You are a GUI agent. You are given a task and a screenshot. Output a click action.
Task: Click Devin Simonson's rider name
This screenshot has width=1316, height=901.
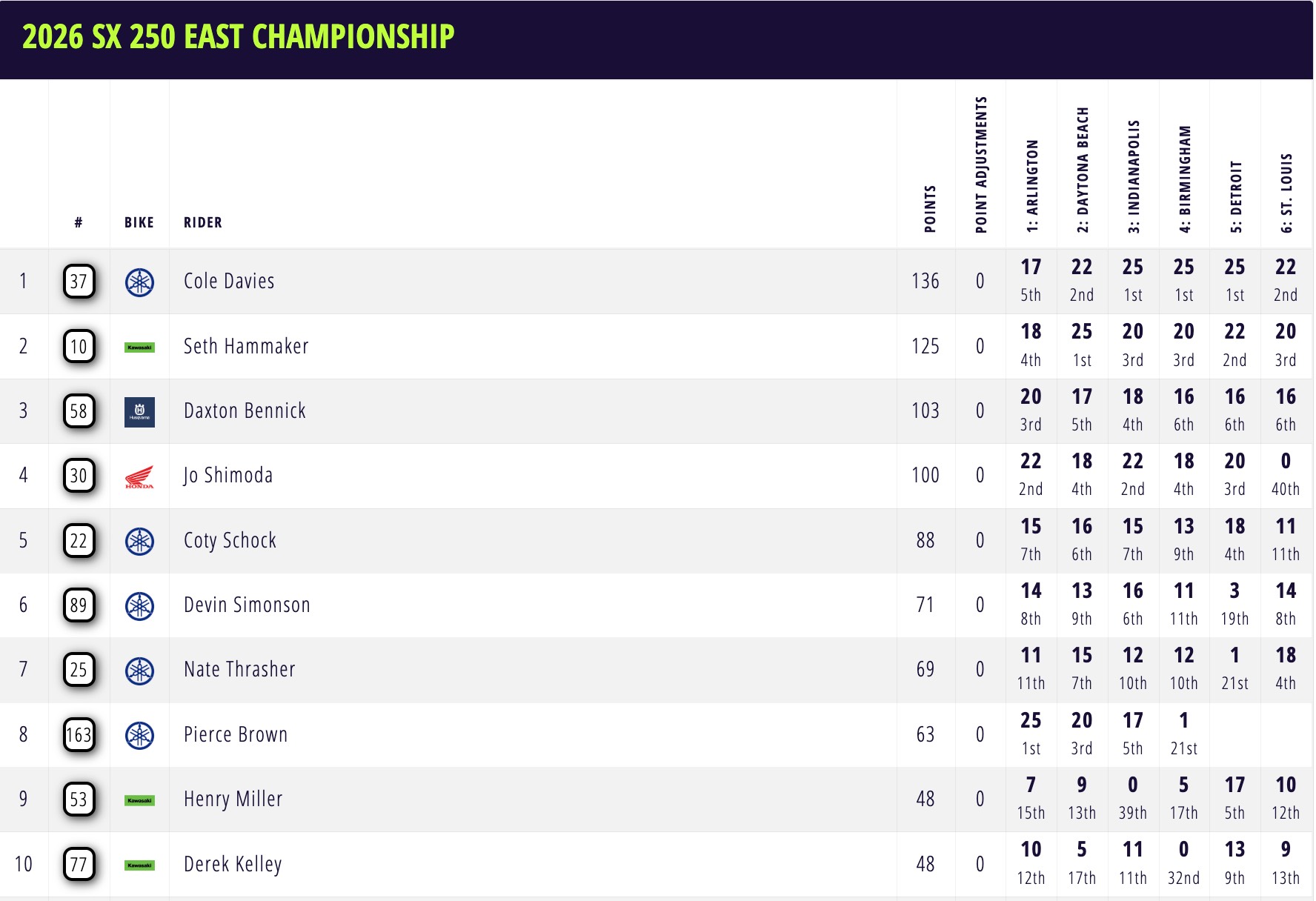coord(247,605)
